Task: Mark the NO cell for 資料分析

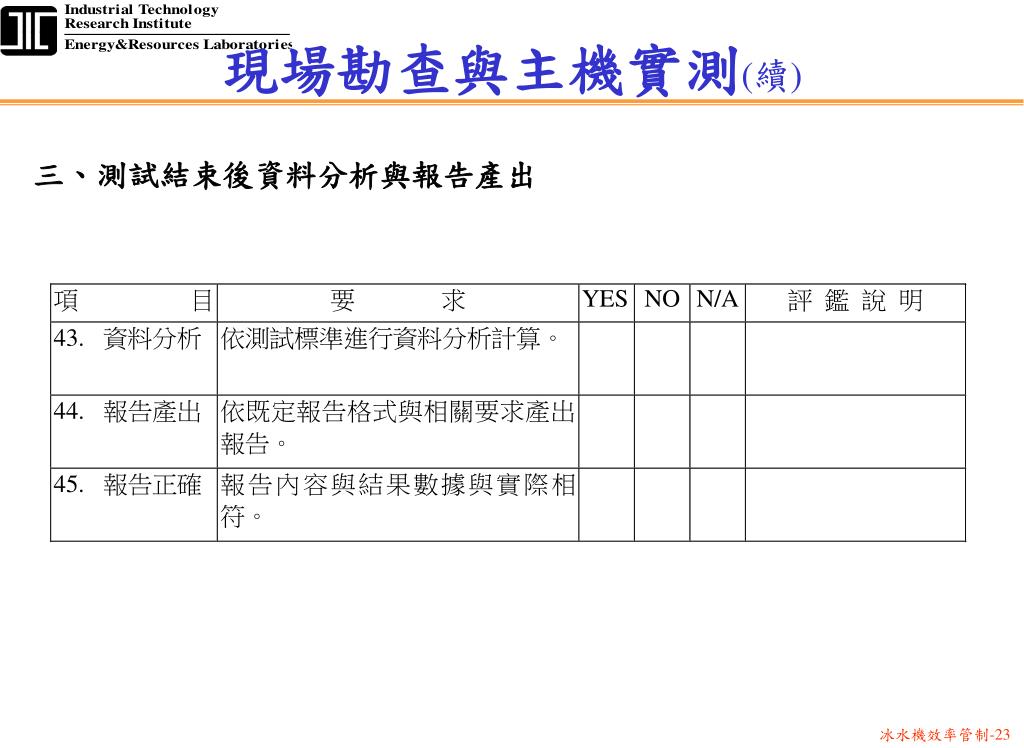Action: [662, 358]
